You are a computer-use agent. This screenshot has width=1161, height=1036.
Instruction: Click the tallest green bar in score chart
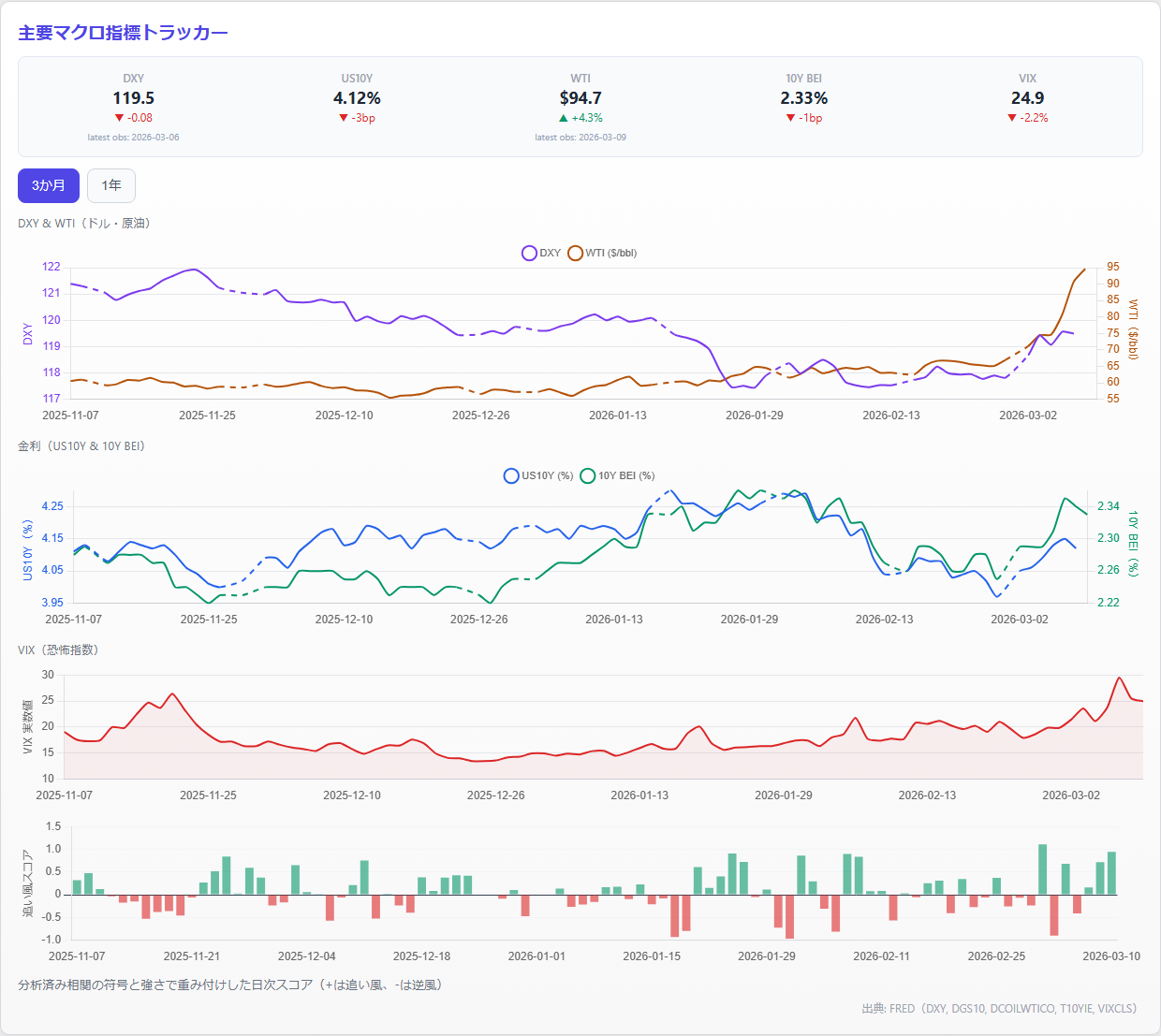[1042, 869]
